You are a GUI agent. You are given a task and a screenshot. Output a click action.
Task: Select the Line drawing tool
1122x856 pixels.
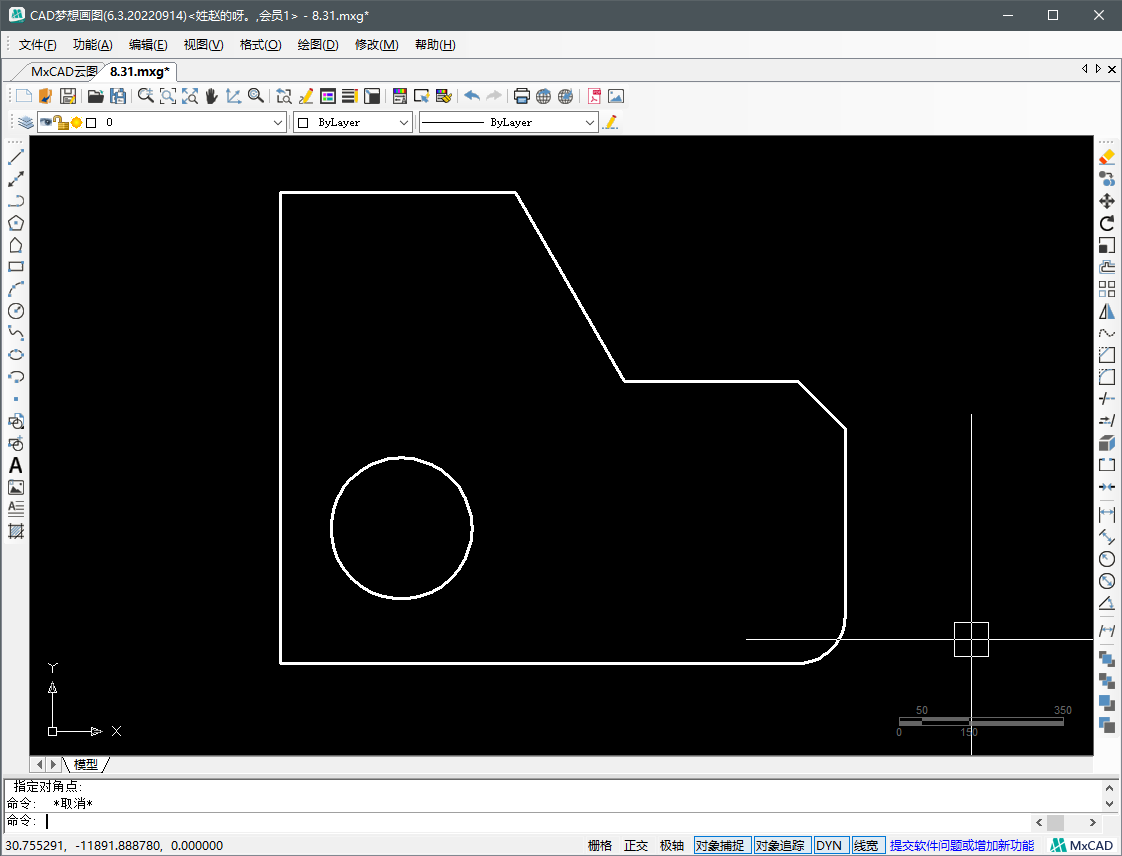(16, 157)
